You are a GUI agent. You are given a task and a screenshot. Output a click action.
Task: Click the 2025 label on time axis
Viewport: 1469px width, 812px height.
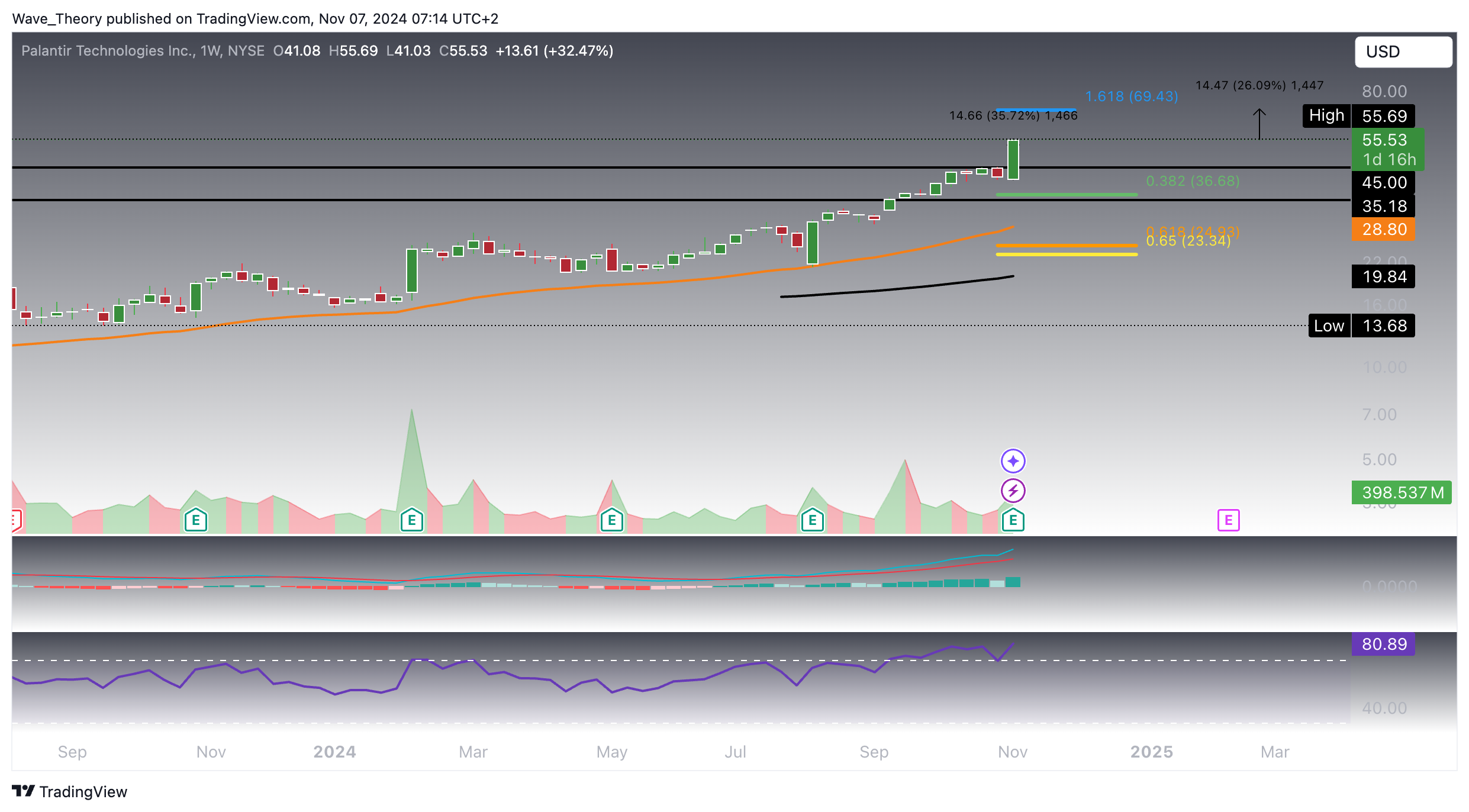[x=1151, y=752]
